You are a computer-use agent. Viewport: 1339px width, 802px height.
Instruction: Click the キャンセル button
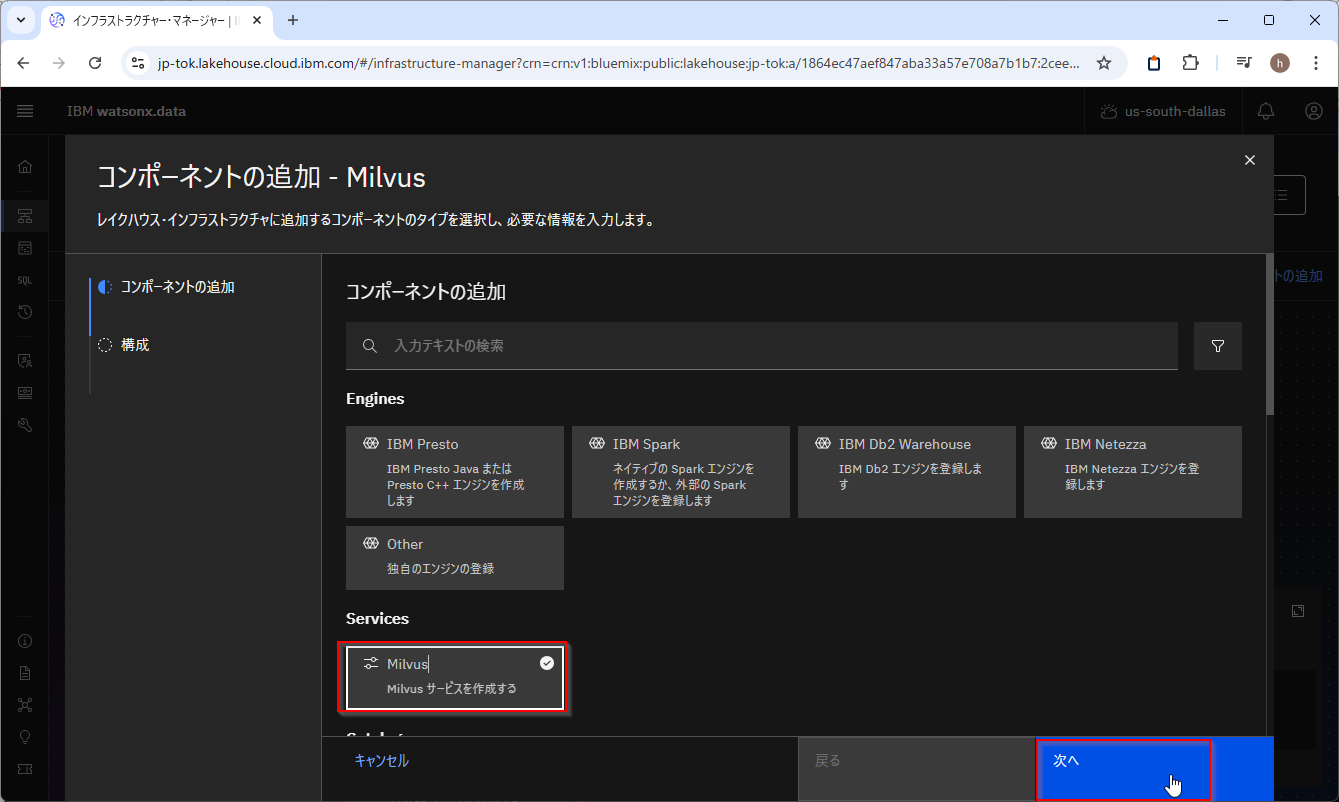[x=382, y=761]
